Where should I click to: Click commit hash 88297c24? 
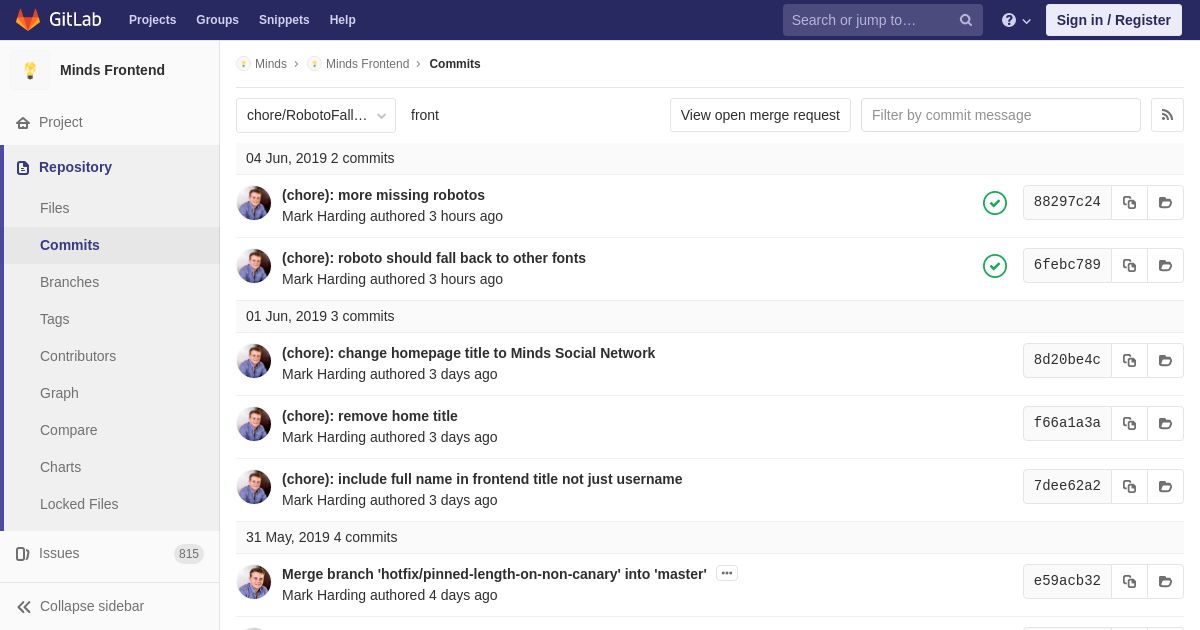click(1067, 202)
